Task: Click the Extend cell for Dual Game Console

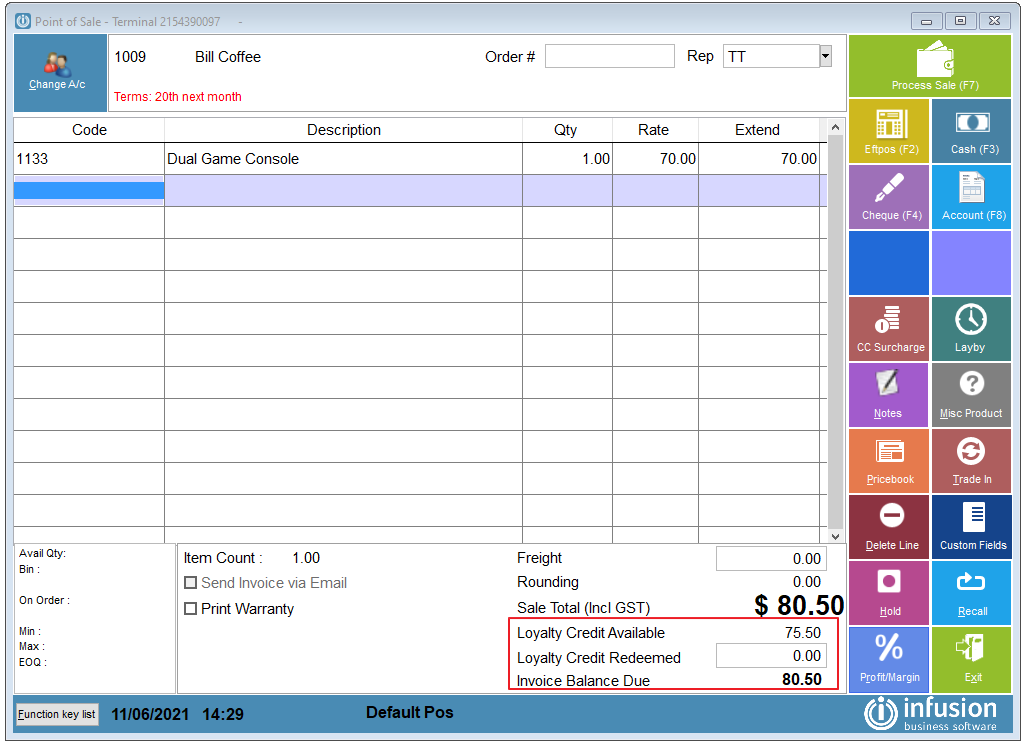Action: pyautogui.click(x=759, y=159)
